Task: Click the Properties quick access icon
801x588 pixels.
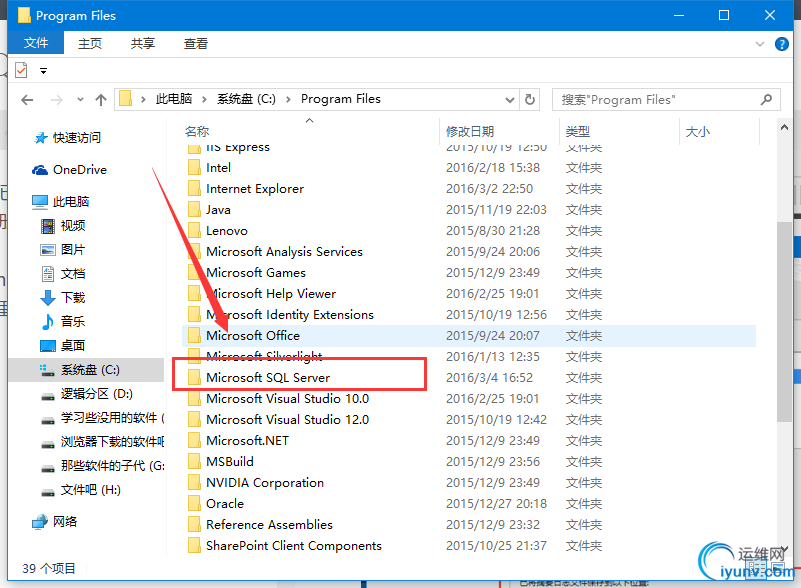Action: (x=21, y=70)
